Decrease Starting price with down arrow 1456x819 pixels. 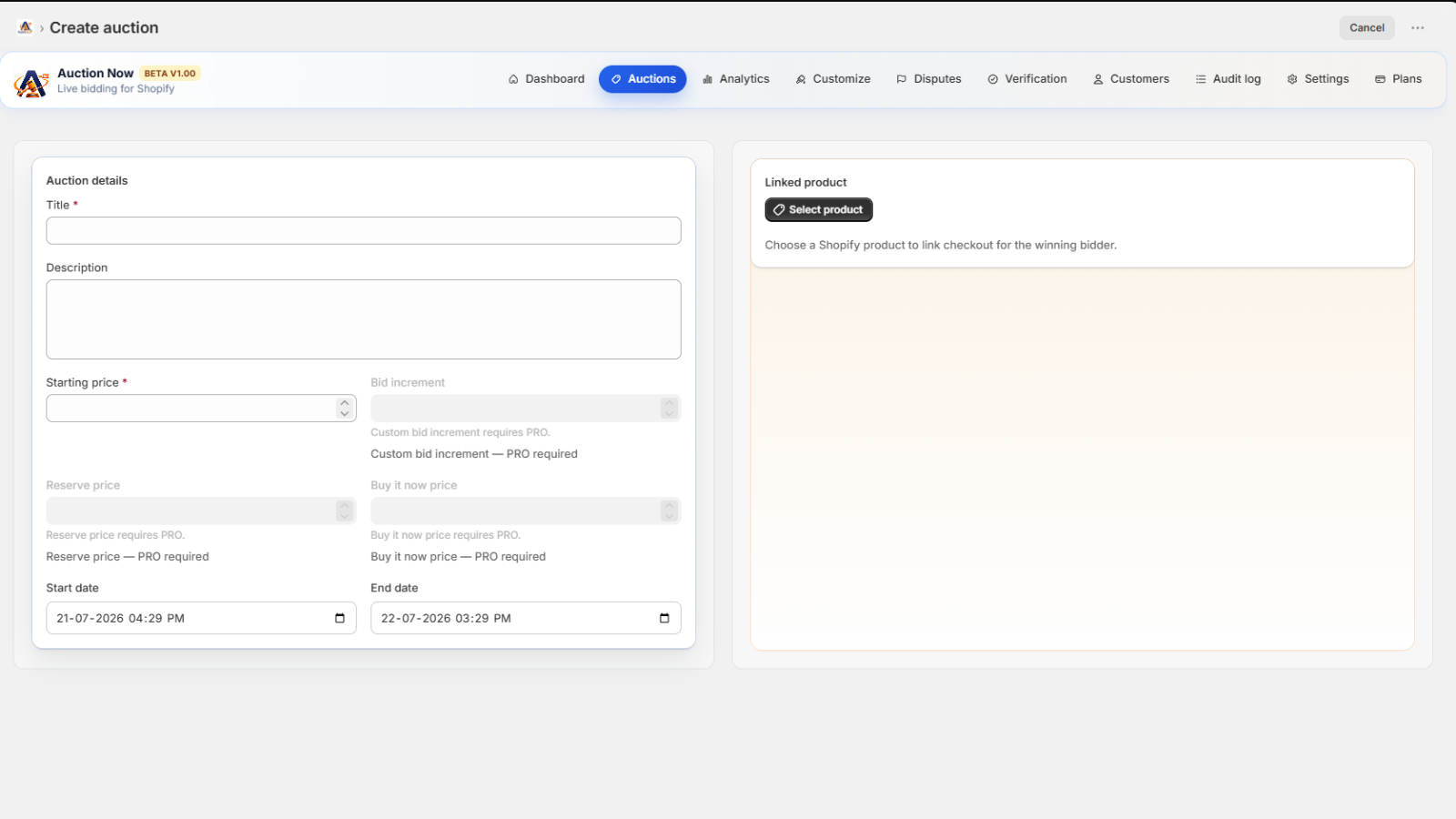pos(344,413)
